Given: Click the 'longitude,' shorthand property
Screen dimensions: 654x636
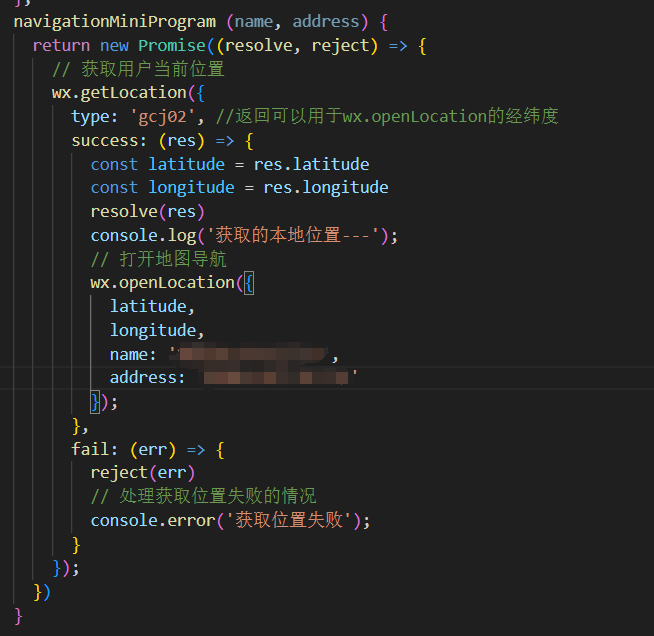Looking at the screenshot, I should point(157,331).
